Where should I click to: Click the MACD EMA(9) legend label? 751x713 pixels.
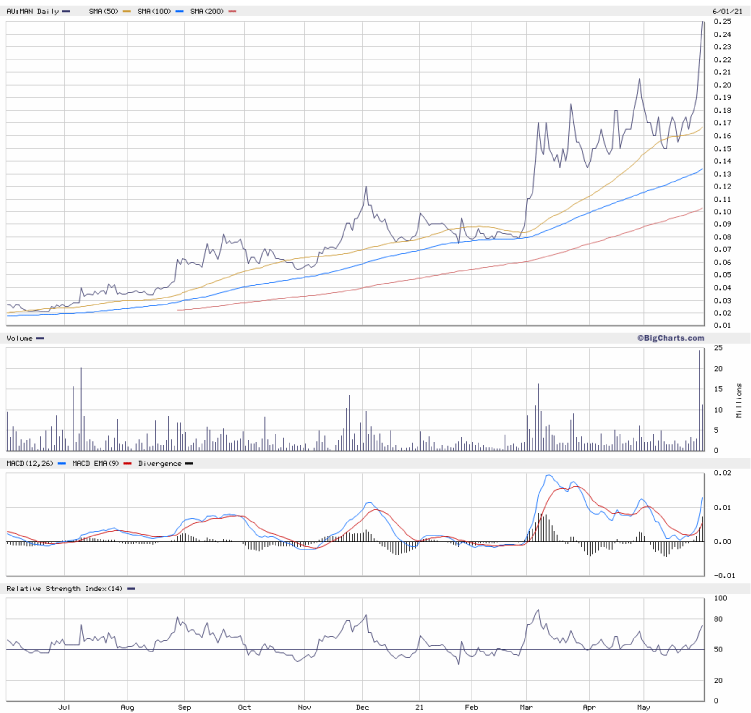tap(95, 463)
